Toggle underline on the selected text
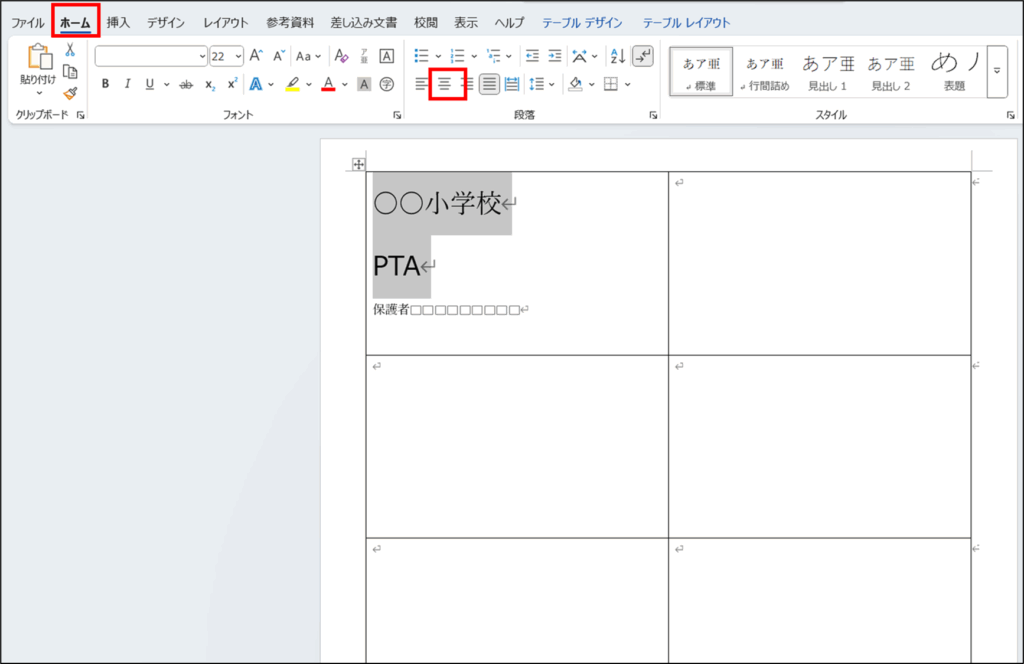The image size is (1024, 664). [150, 84]
